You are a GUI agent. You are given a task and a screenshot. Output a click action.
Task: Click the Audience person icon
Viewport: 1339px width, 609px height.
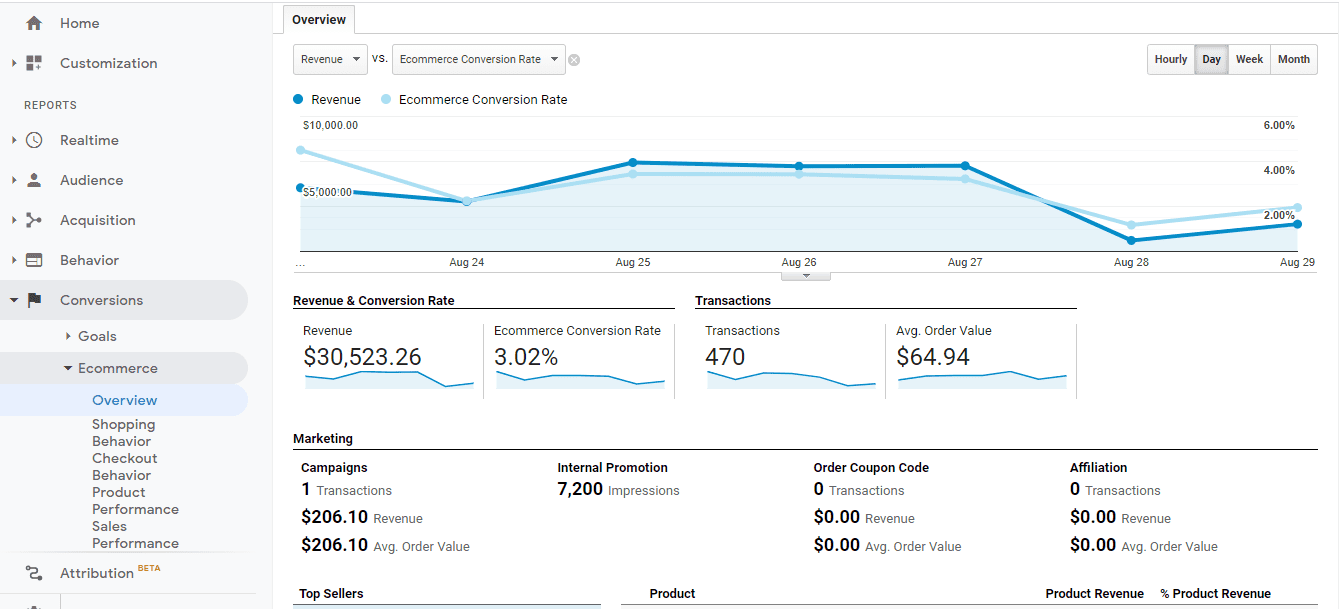pyautogui.click(x=34, y=180)
